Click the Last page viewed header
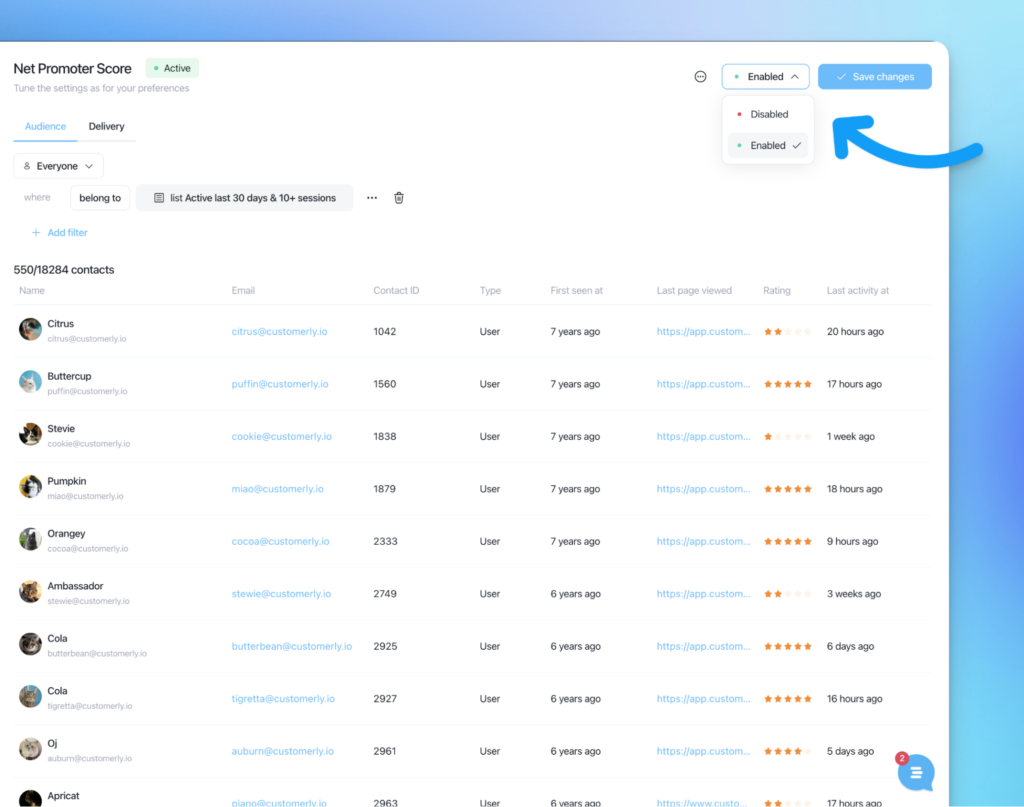Screen dimensions: 1024x807 [694, 291]
